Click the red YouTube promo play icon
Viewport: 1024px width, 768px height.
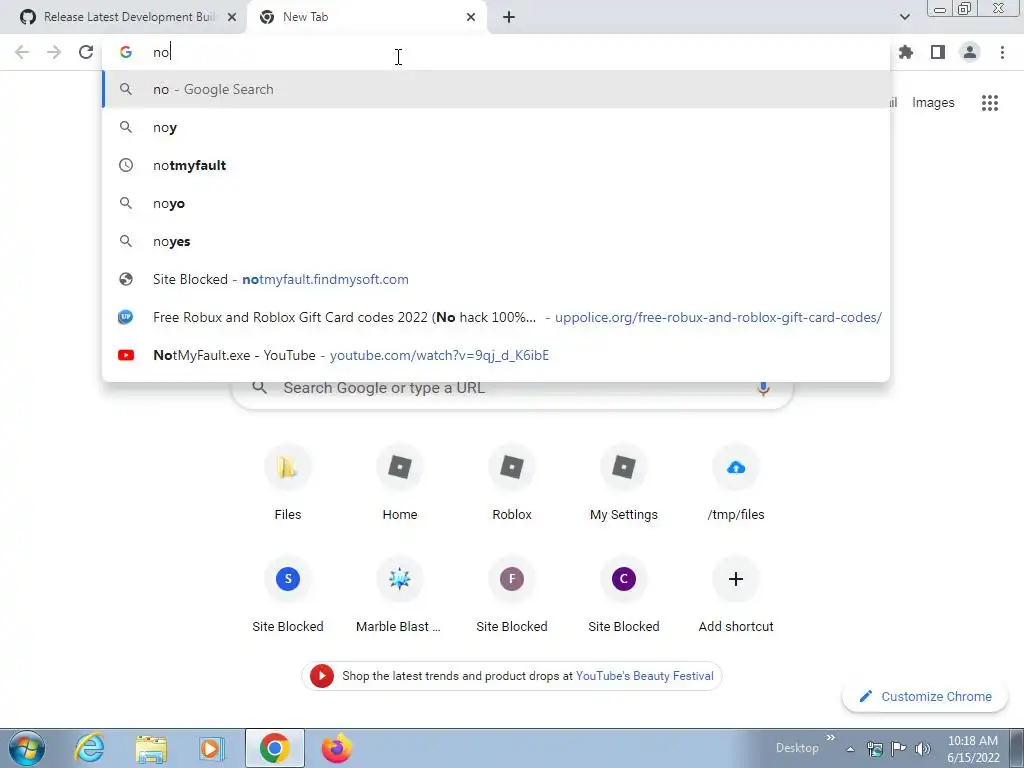(x=321, y=676)
